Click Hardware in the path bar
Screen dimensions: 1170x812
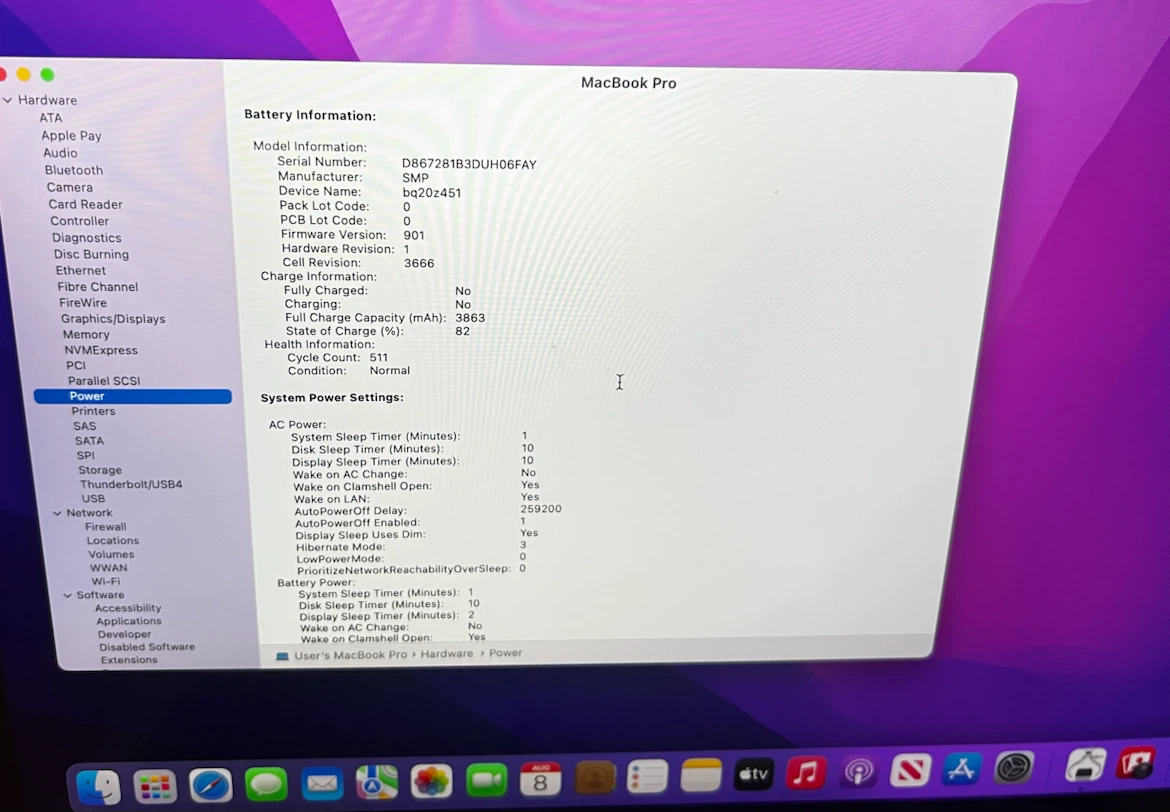447,654
